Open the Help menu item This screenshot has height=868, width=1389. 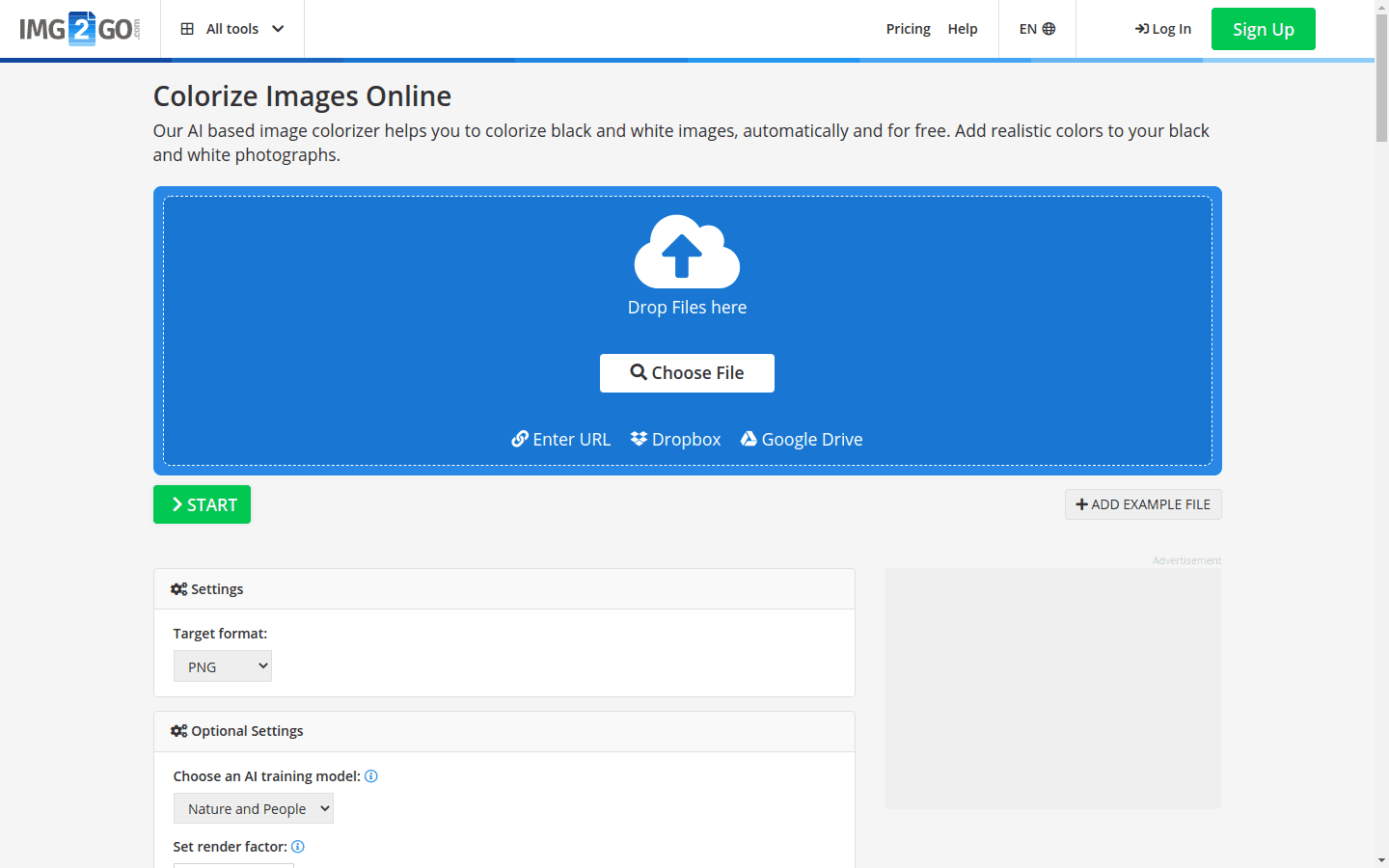click(x=962, y=28)
